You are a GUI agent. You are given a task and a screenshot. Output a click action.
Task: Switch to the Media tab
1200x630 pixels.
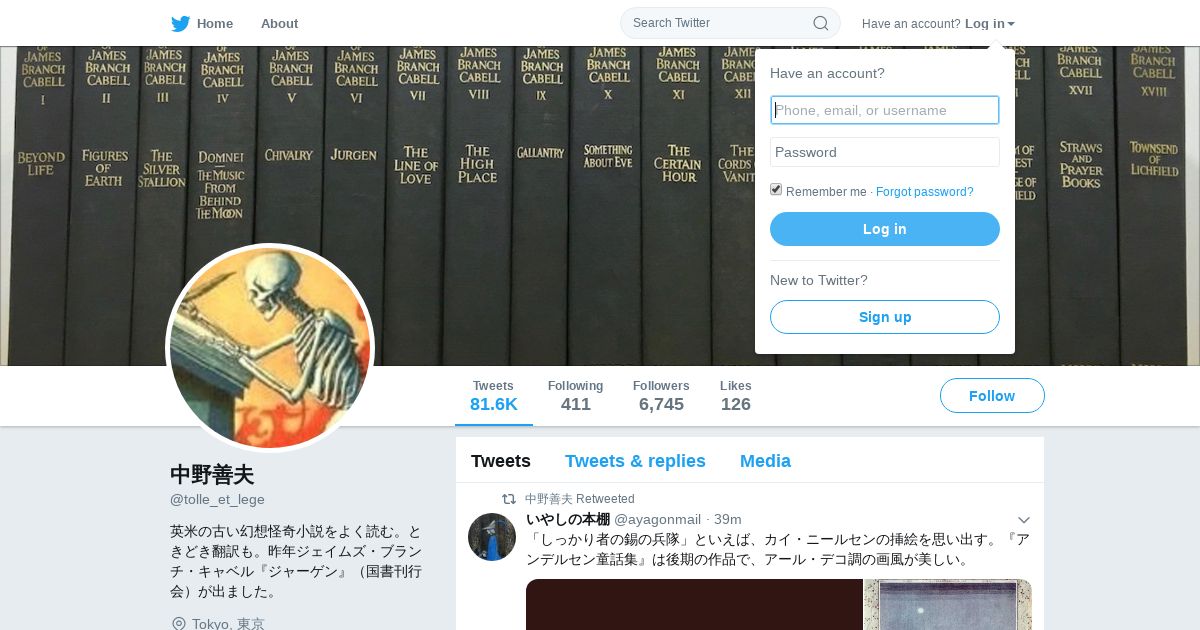[x=765, y=461]
